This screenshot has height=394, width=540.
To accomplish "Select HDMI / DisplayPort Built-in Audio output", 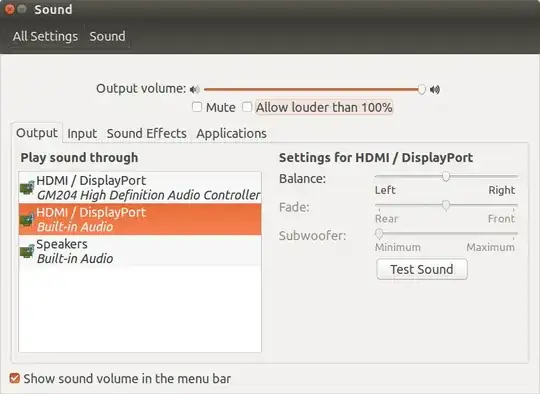I will coord(140,219).
